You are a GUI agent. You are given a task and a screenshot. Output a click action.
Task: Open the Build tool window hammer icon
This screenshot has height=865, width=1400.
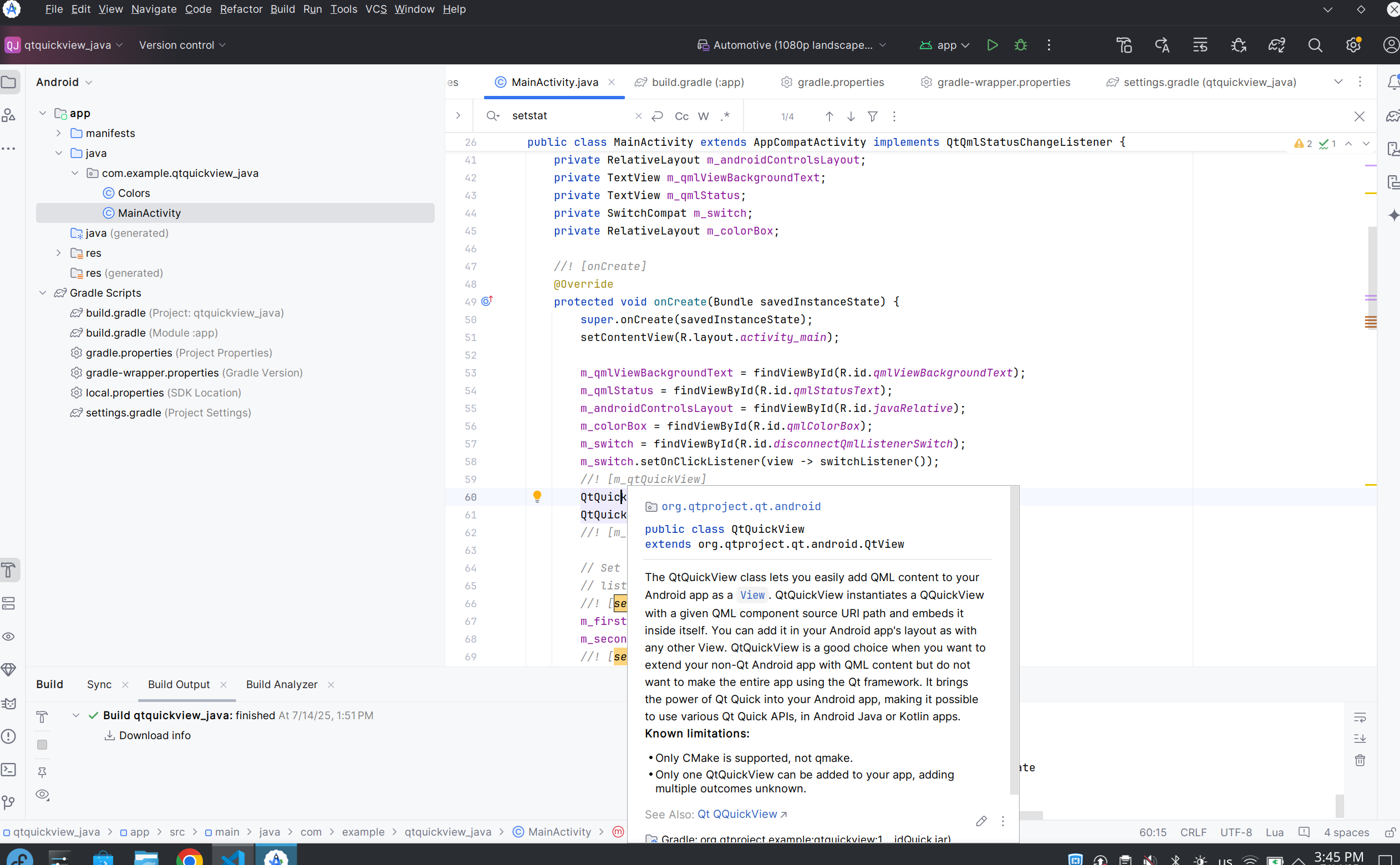tap(8, 570)
